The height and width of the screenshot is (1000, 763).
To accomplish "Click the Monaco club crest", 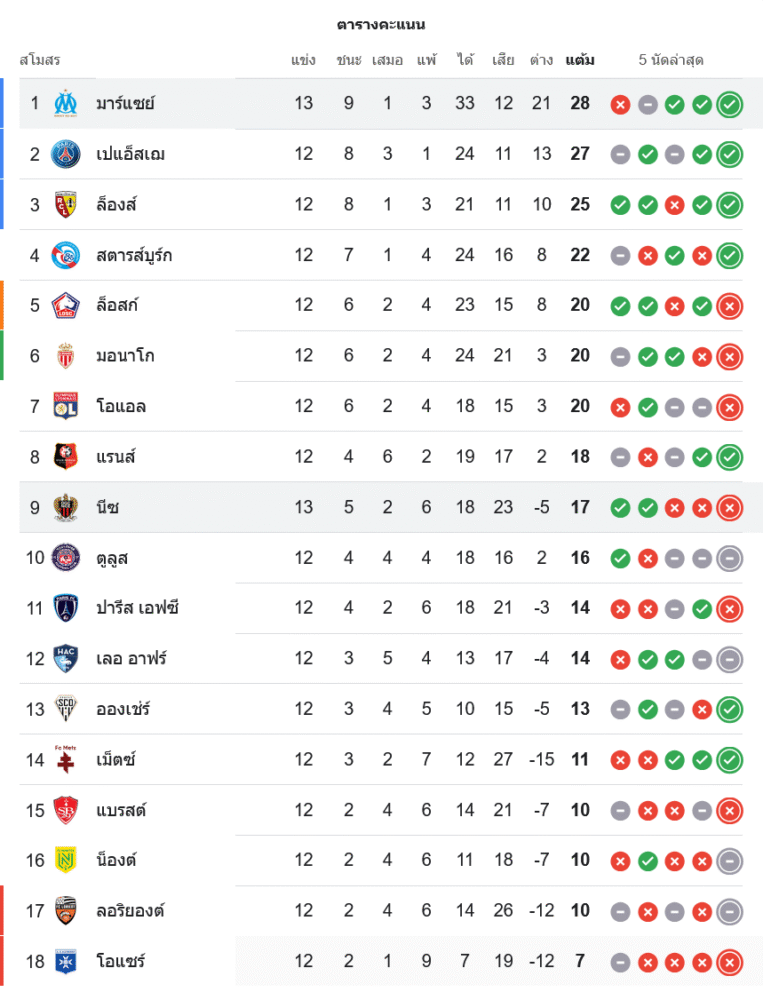I will (x=65, y=356).
